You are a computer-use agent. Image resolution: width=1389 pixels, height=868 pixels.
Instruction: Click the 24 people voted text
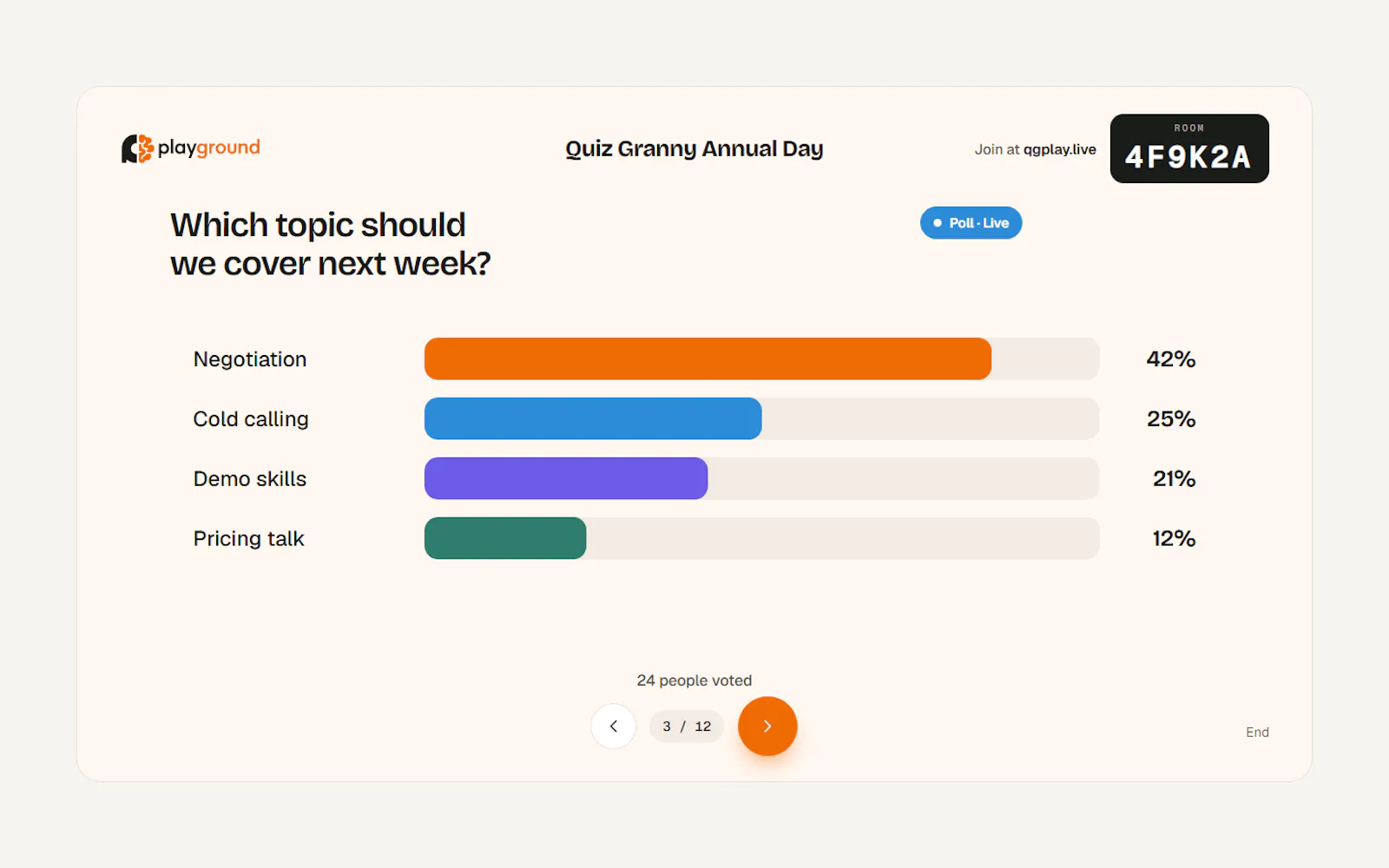tap(694, 681)
